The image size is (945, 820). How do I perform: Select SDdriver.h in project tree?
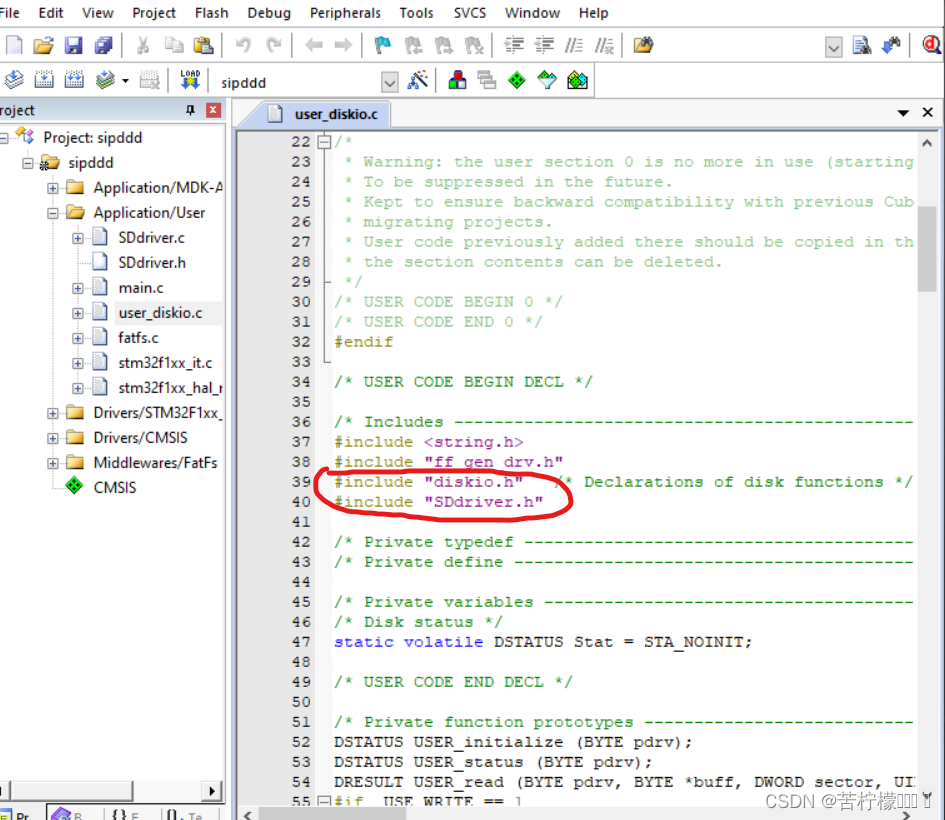click(152, 263)
